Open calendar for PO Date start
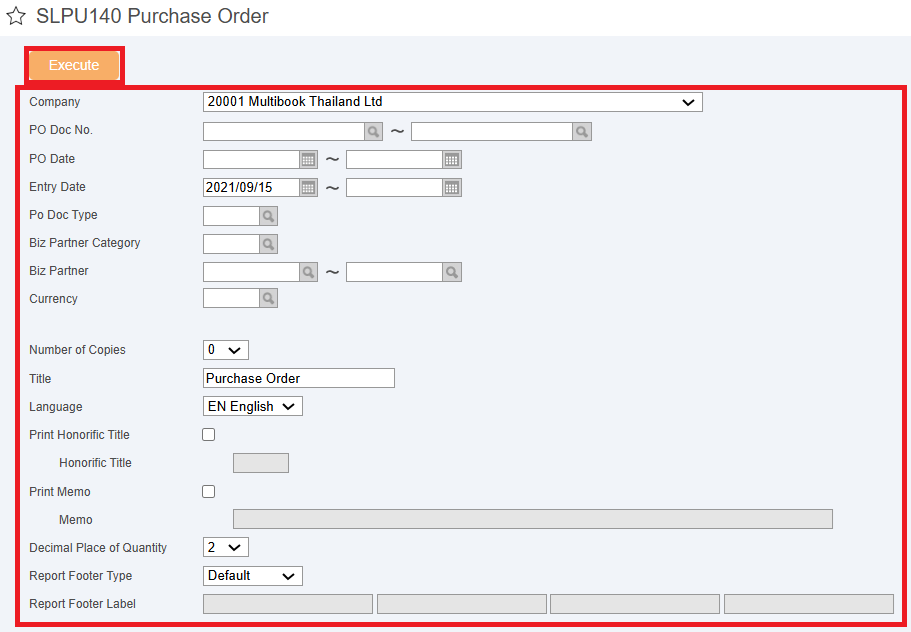 pos(309,159)
